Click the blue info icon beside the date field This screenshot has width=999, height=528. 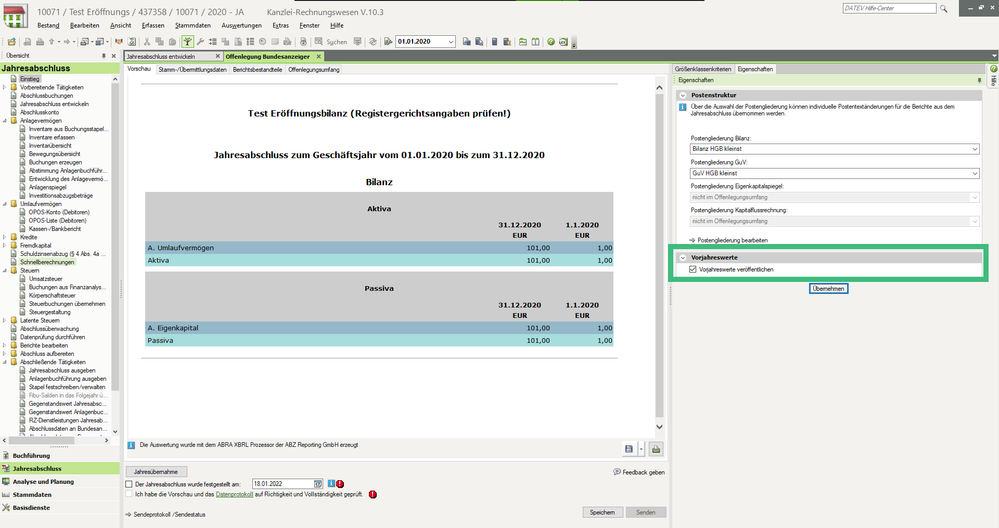pos(330,483)
